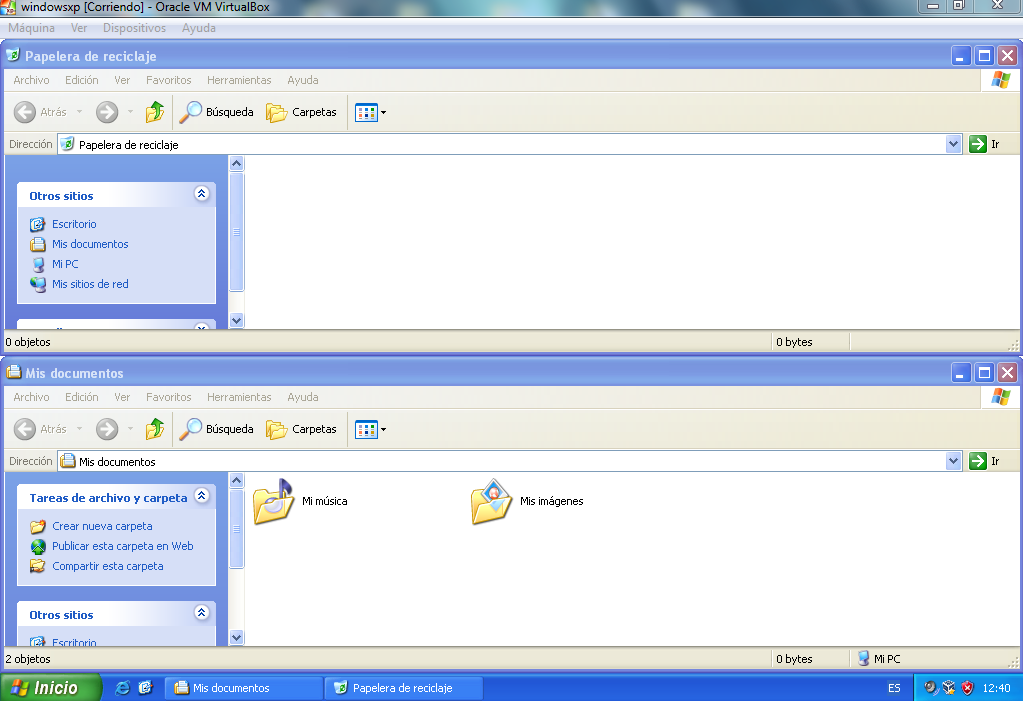1023x701 pixels.
Task: Open Dispositivos menu in VirtualBox
Action: [x=134, y=28]
